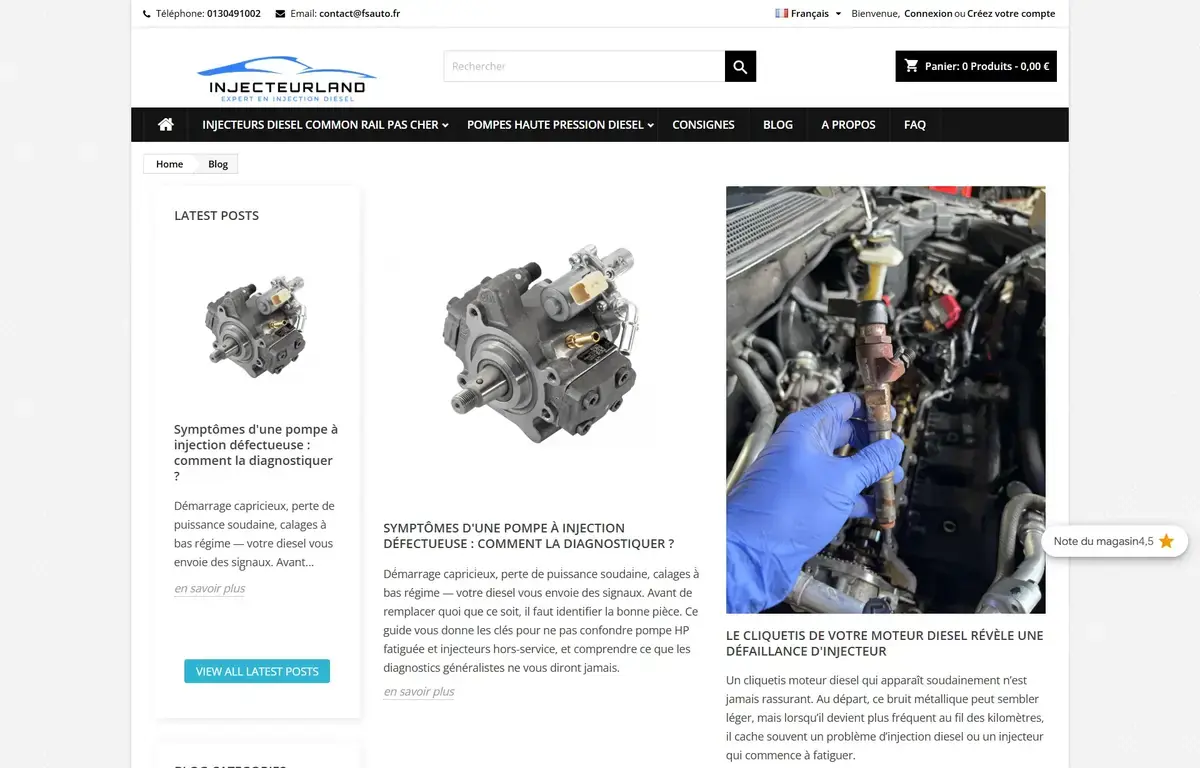Open the FAQ menu item
The image size is (1200, 768).
[915, 125]
